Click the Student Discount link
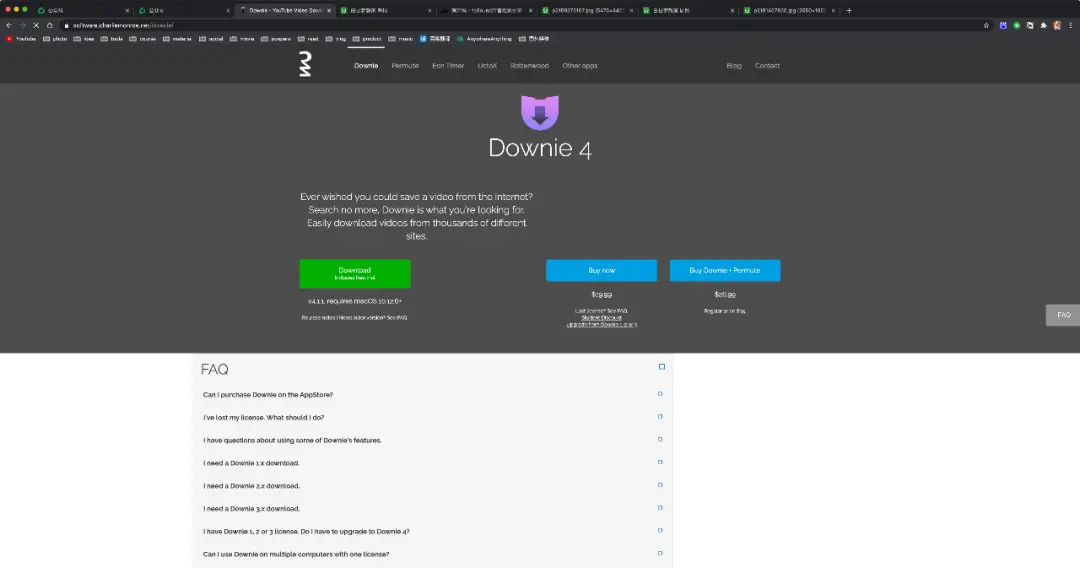Screen dimensions: 1080x568 coord(601,317)
